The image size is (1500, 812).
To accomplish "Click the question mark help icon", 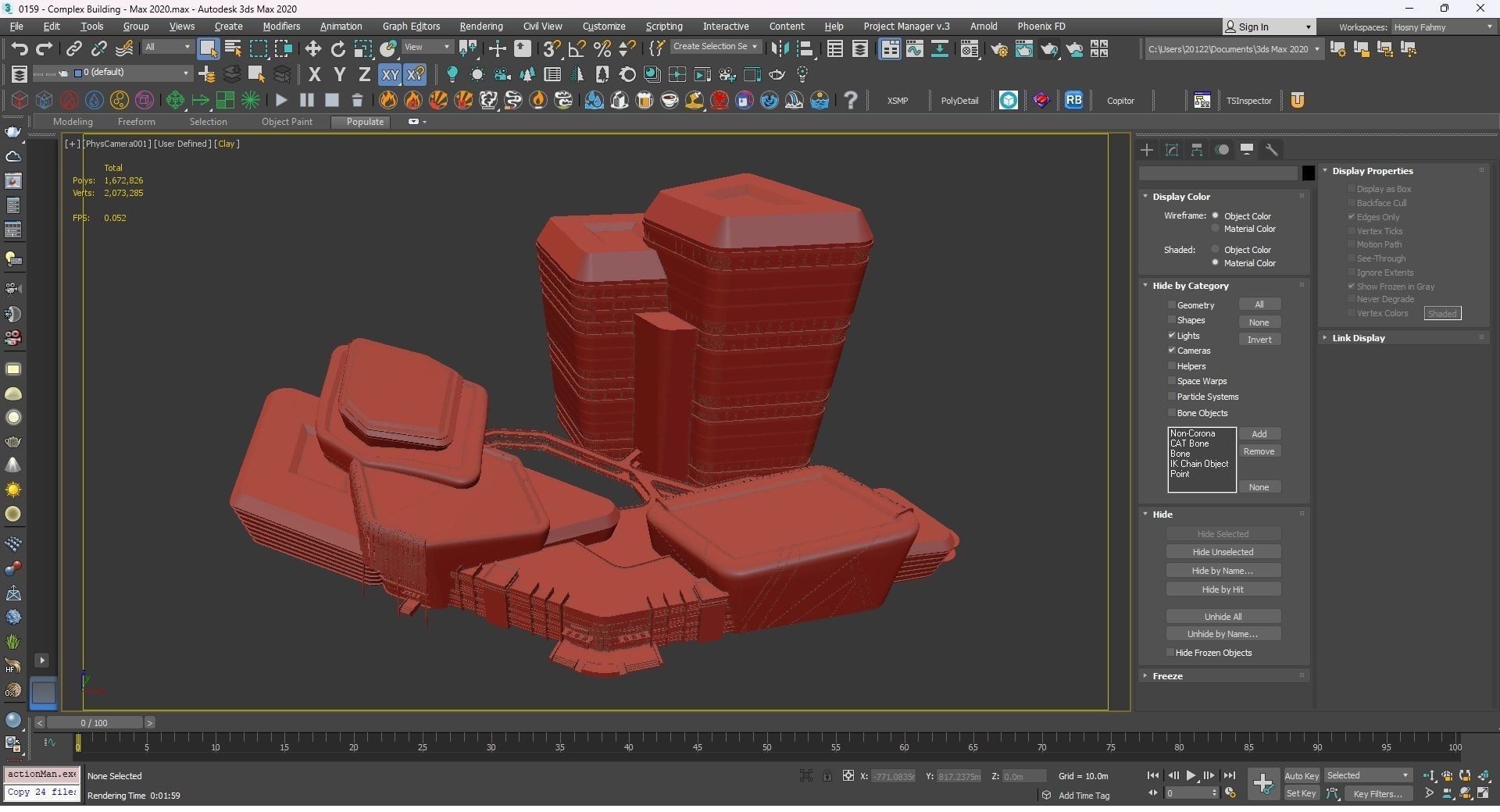I will 851,100.
